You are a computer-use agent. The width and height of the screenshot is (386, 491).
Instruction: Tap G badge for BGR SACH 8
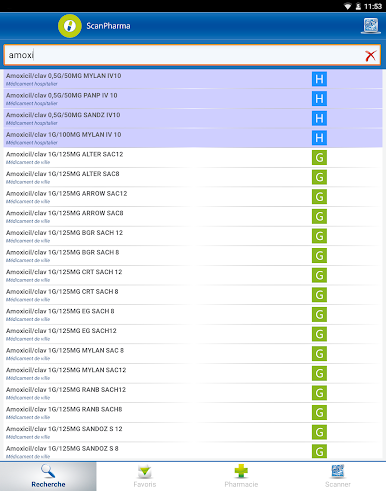tap(319, 256)
